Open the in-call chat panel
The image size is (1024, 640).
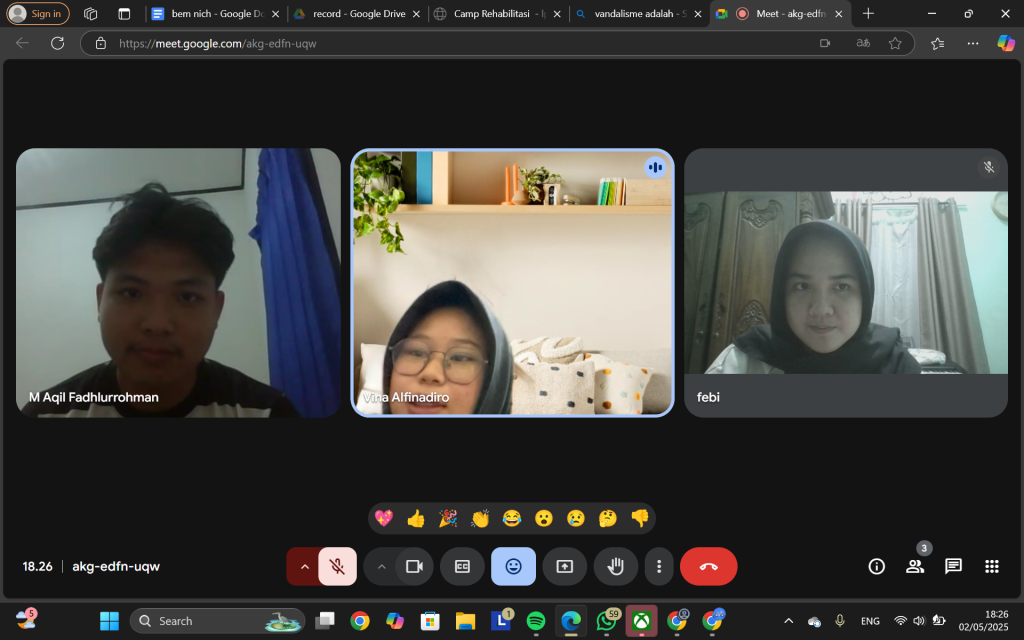[x=953, y=566]
